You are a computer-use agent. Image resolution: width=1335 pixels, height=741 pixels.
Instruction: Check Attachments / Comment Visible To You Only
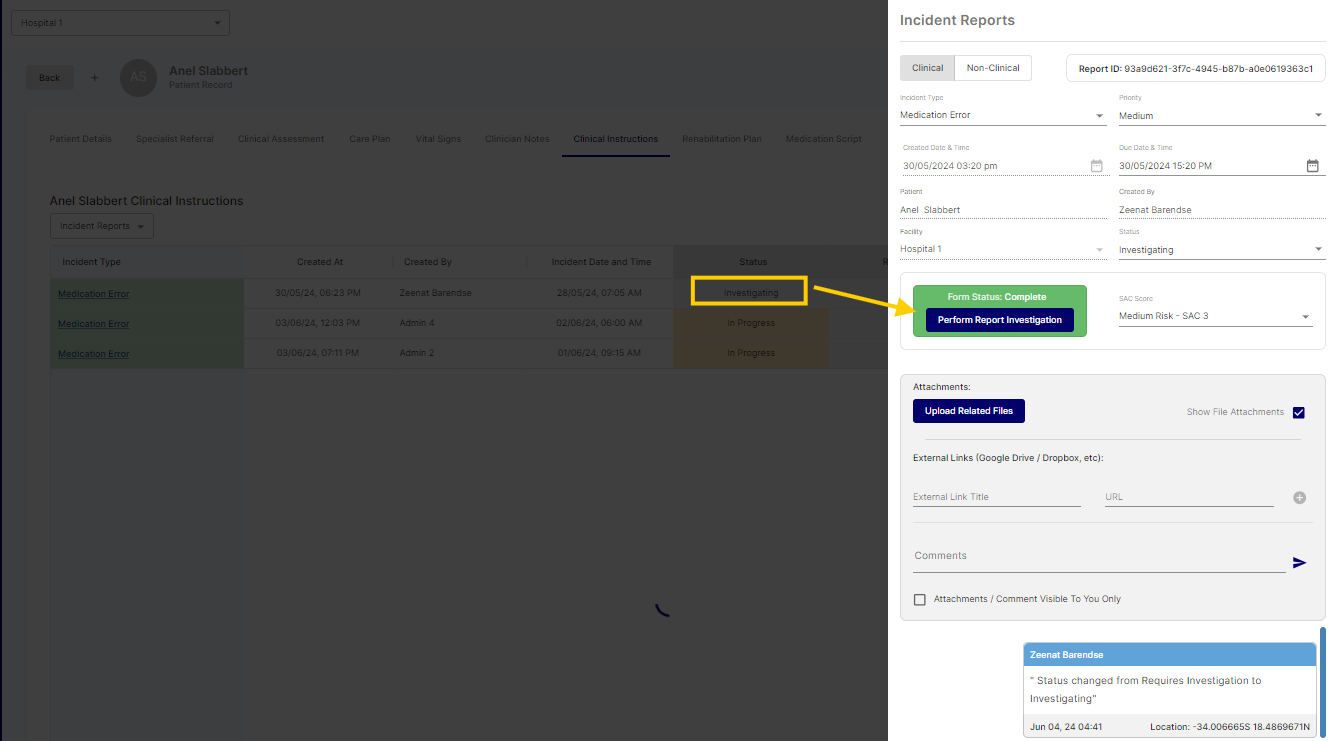coord(920,600)
